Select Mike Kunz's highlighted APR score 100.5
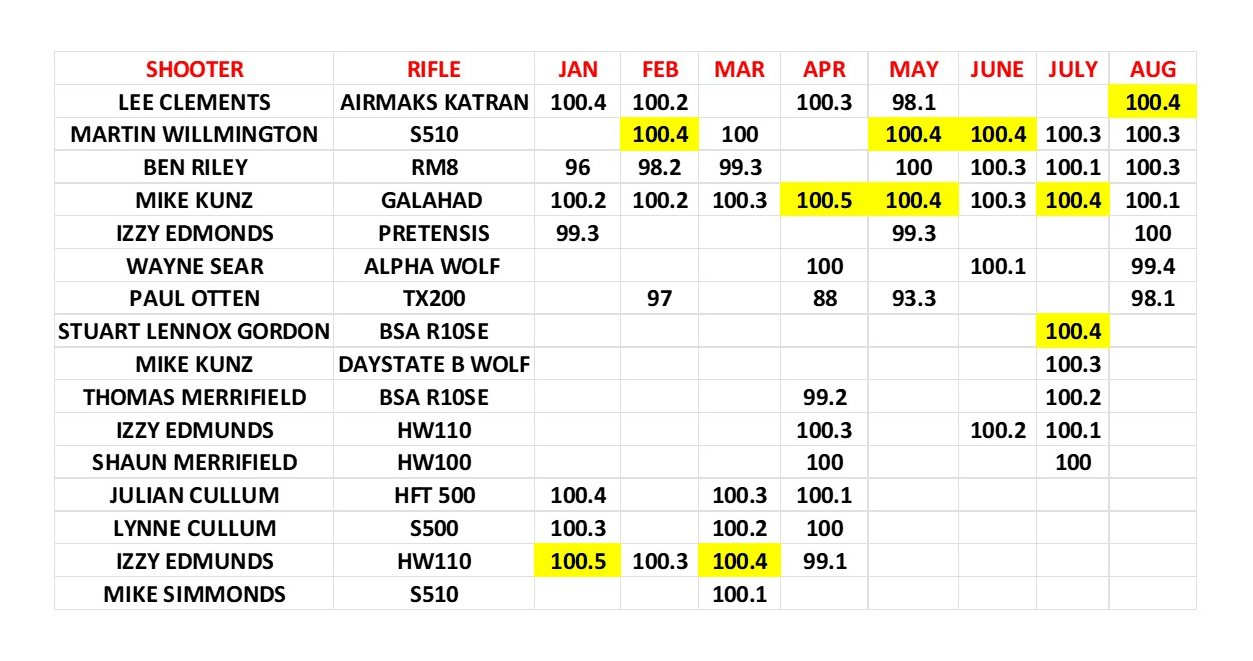 tap(824, 201)
